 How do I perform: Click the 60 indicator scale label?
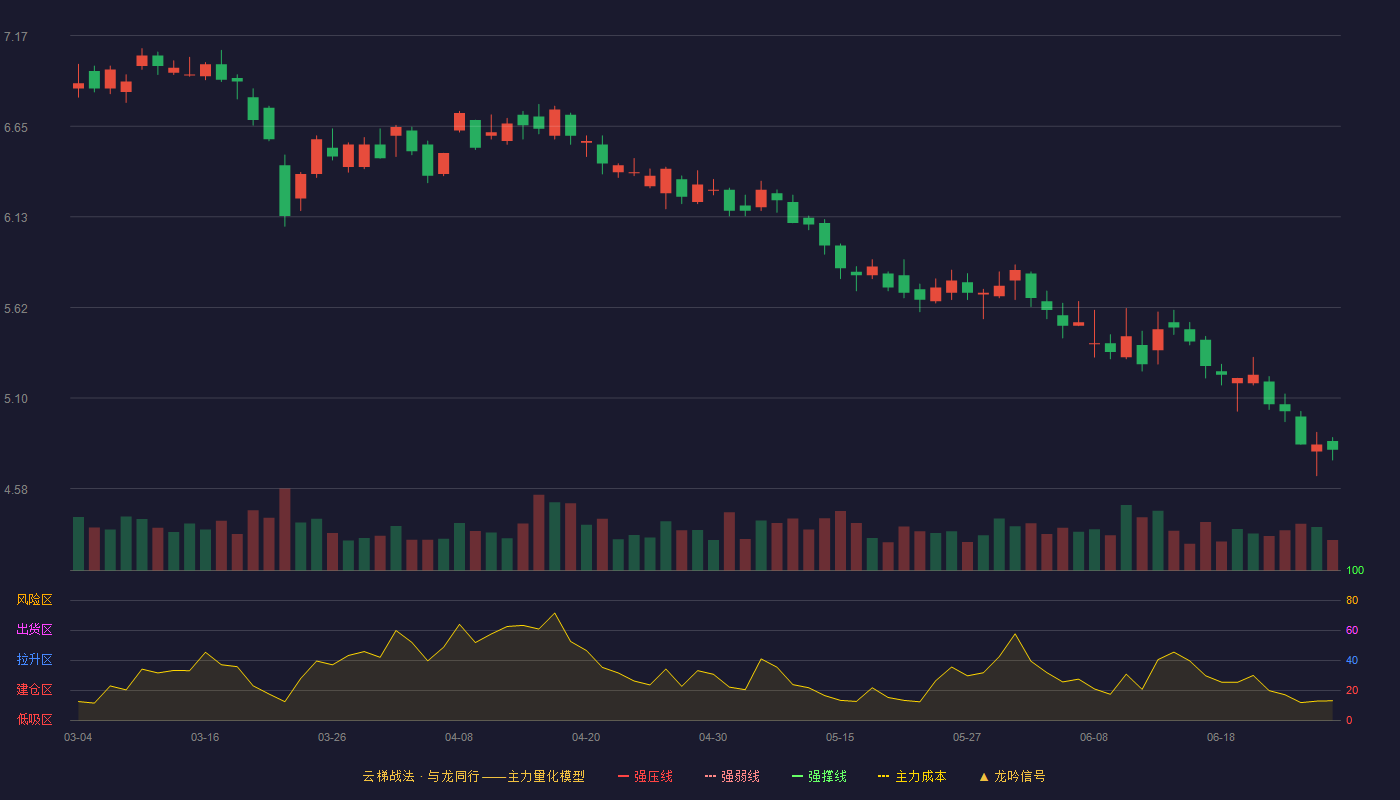[1352, 631]
